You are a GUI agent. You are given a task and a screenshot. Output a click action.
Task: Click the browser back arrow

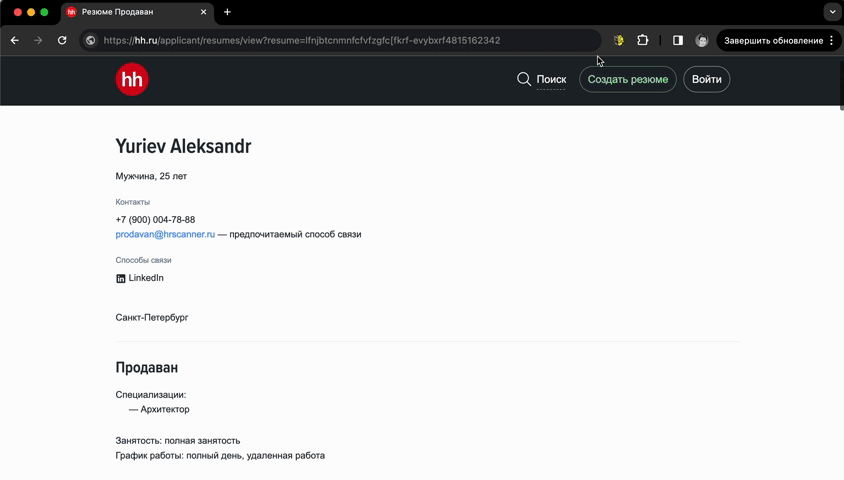(x=14, y=41)
